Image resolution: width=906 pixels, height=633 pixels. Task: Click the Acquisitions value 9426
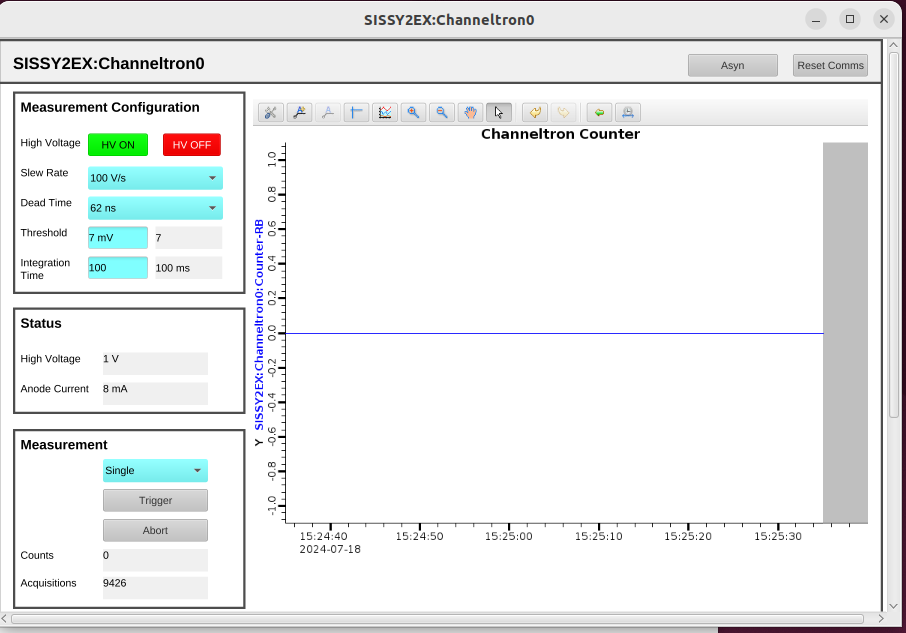[x=155, y=587]
